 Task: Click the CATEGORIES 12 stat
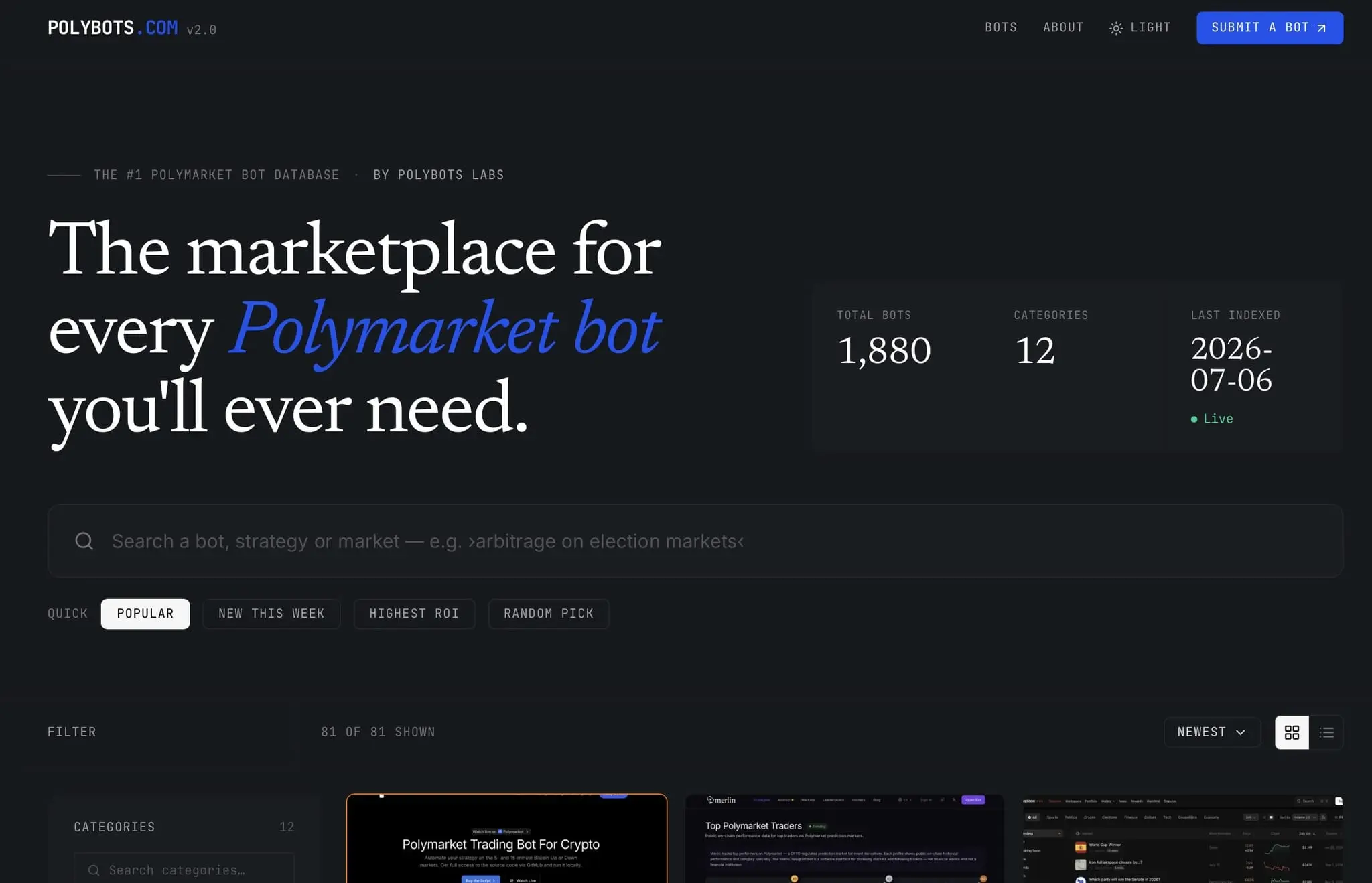1050,340
